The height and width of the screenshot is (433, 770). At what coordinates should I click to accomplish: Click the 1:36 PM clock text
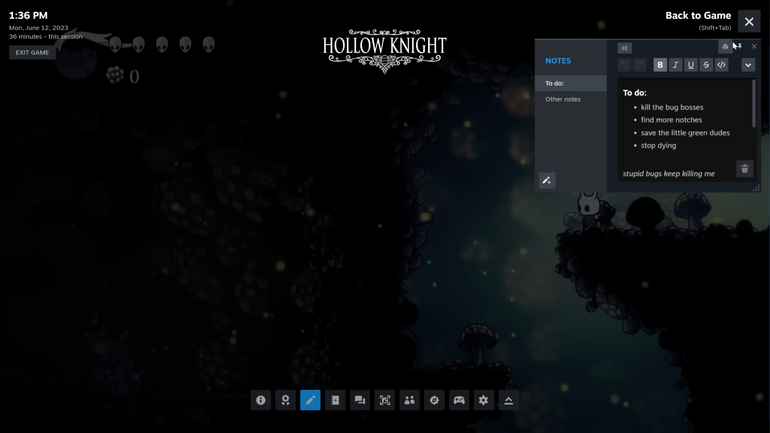[28, 16]
